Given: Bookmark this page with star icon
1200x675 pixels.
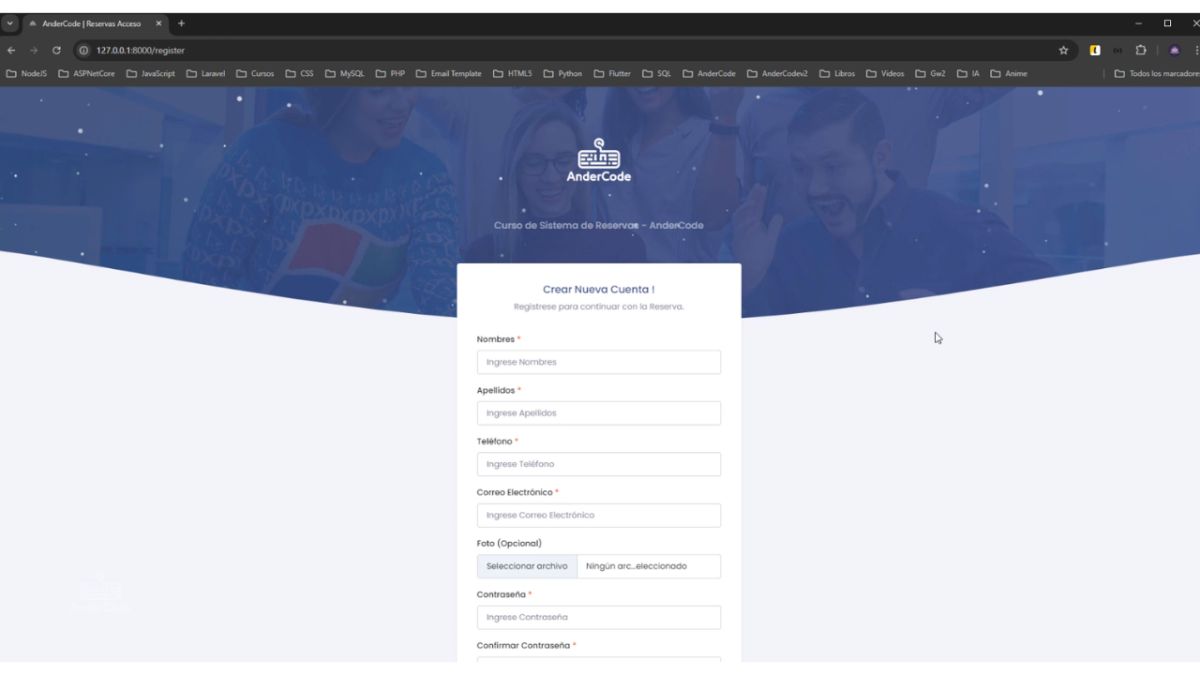Looking at the screenshot, I should pos(1063,50).
